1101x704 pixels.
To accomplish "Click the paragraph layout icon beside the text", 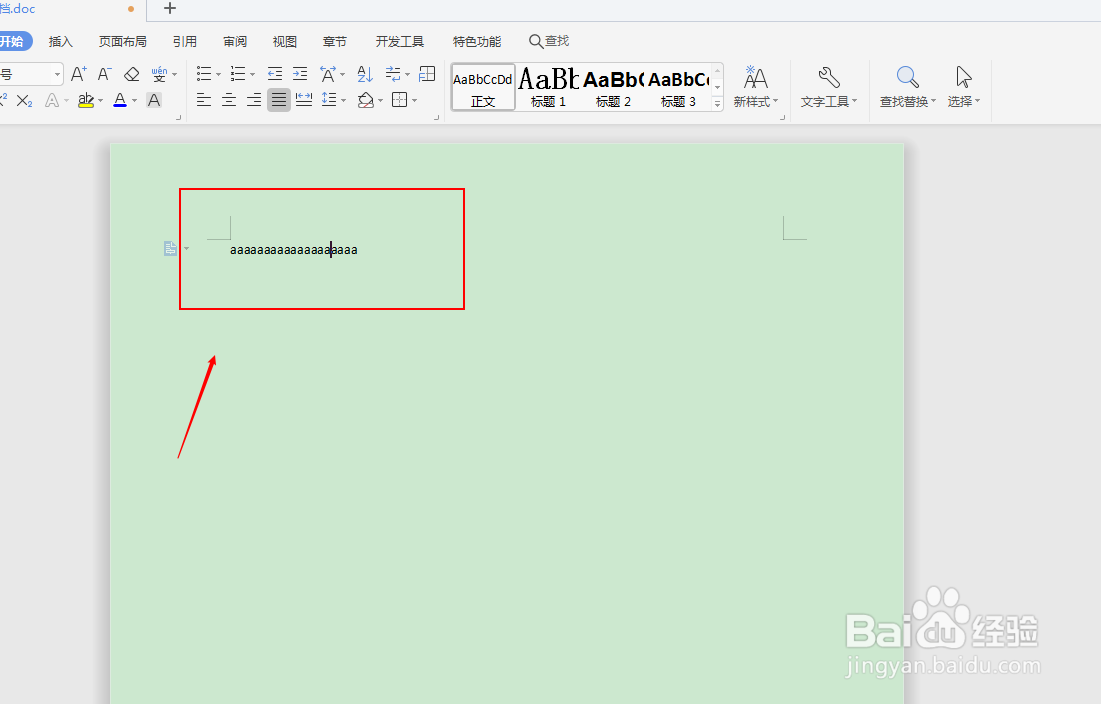I will [x=171, y=248].
